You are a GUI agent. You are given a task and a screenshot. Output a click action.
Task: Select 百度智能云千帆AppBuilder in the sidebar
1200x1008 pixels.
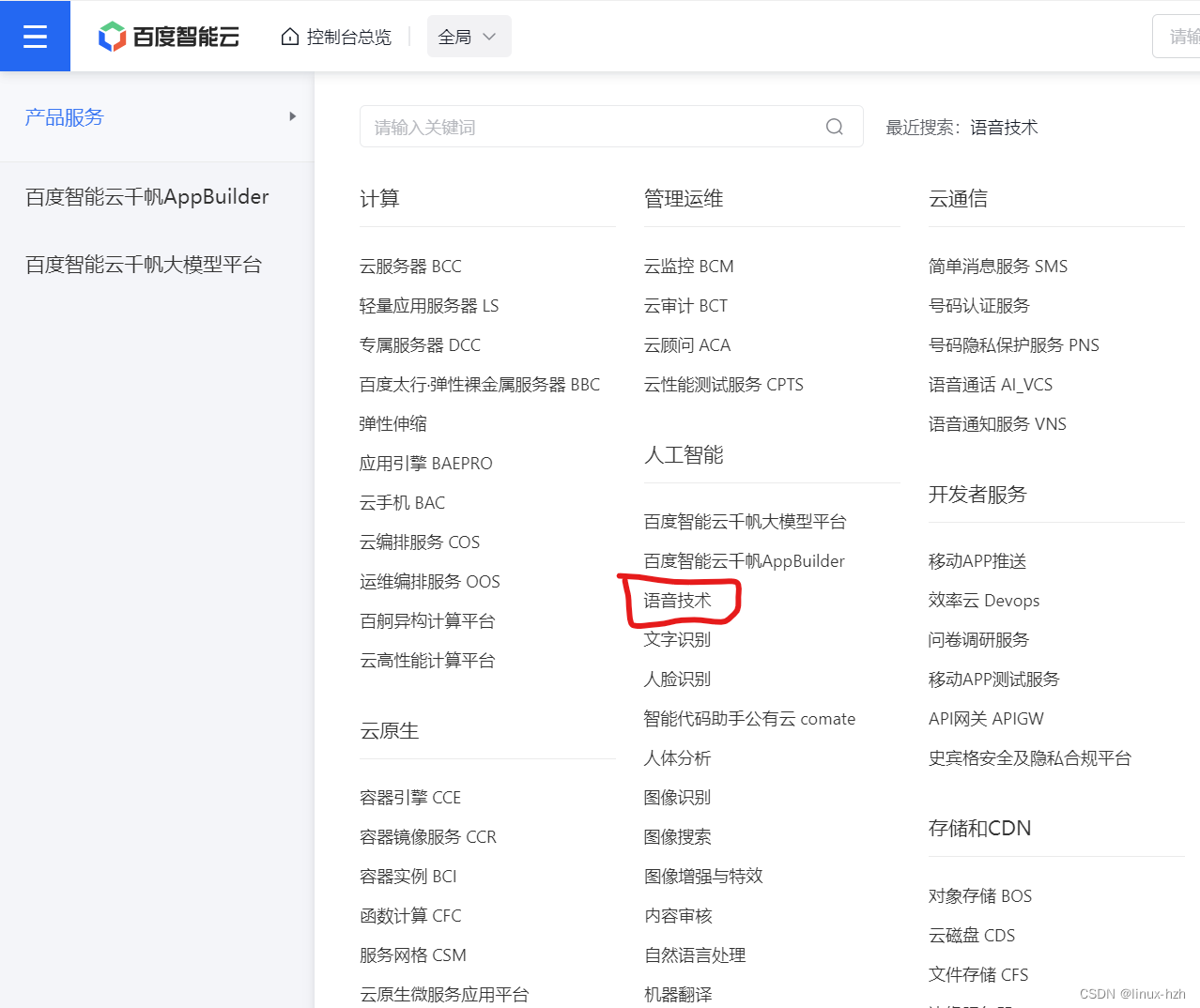pyautogui.click(x=147, y=197)
